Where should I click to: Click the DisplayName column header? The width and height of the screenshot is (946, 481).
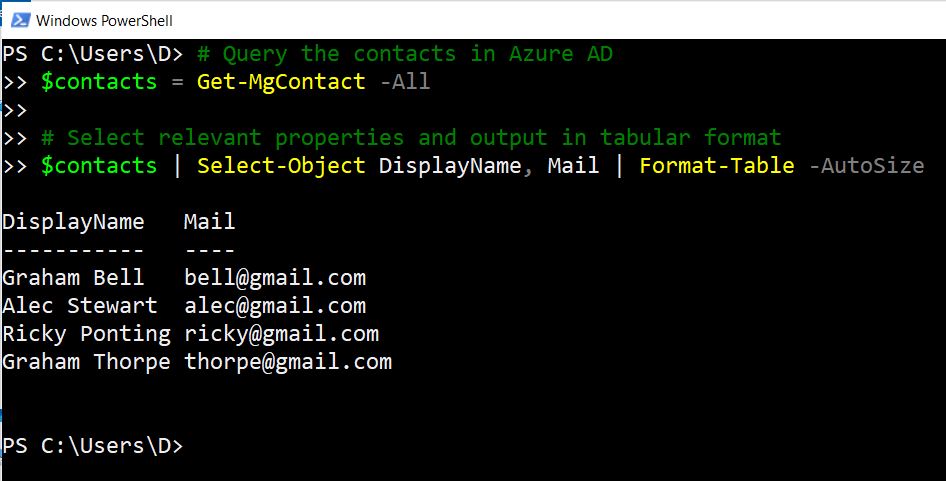[x=73, y=221]
